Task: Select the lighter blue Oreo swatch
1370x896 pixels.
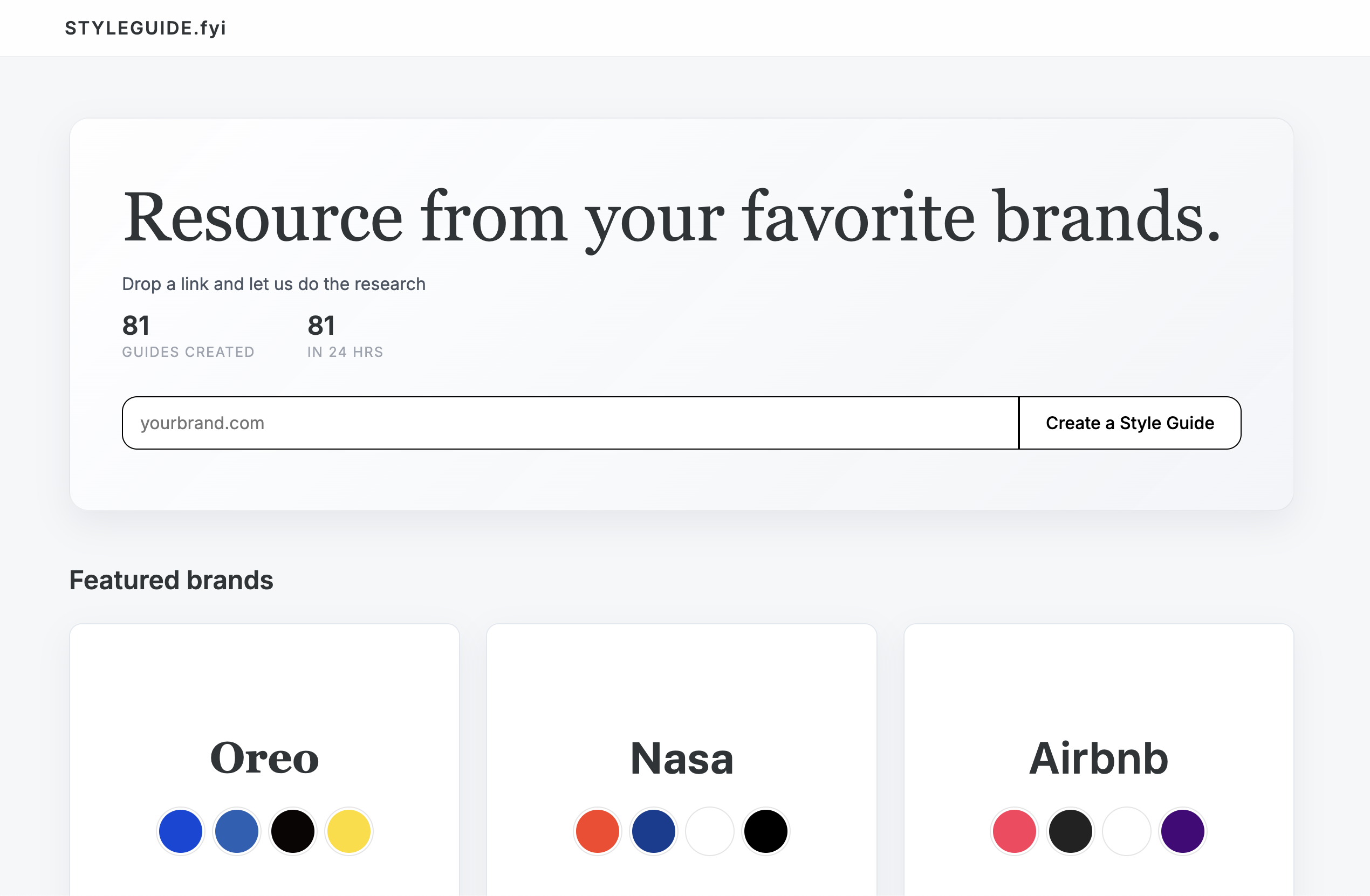Action: click(237, 831)
